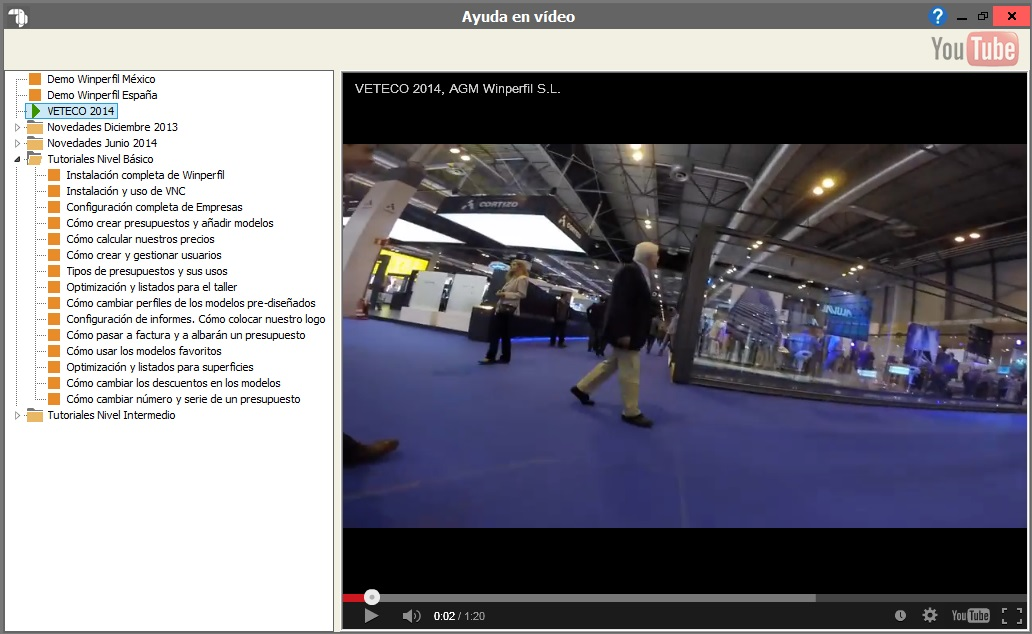1032x634 pixels.
Task: Play the VETECO 2014 video
Action: (371, 616)
